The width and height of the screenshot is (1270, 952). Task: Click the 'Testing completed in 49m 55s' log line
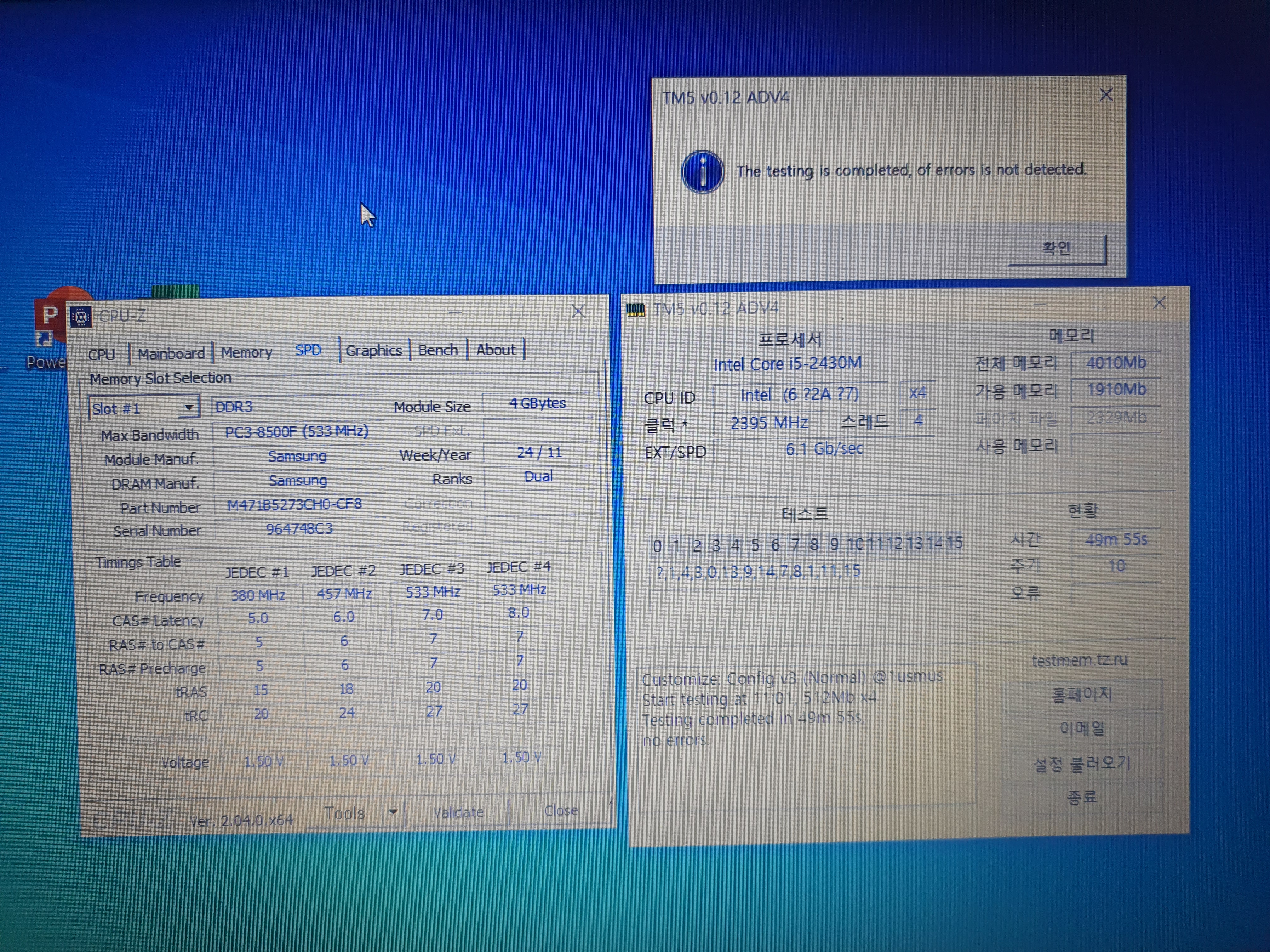point(753,718)
